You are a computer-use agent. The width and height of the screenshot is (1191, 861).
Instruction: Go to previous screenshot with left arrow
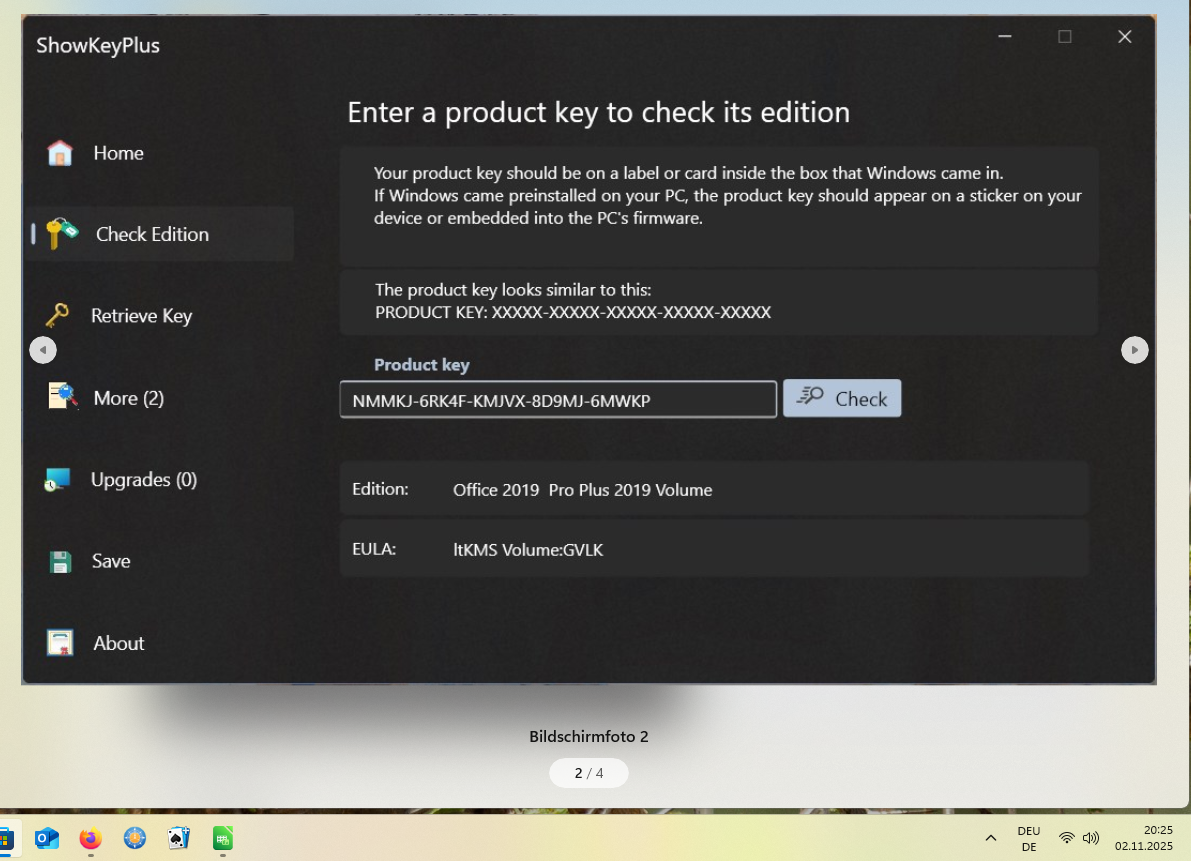pos(43,350)
